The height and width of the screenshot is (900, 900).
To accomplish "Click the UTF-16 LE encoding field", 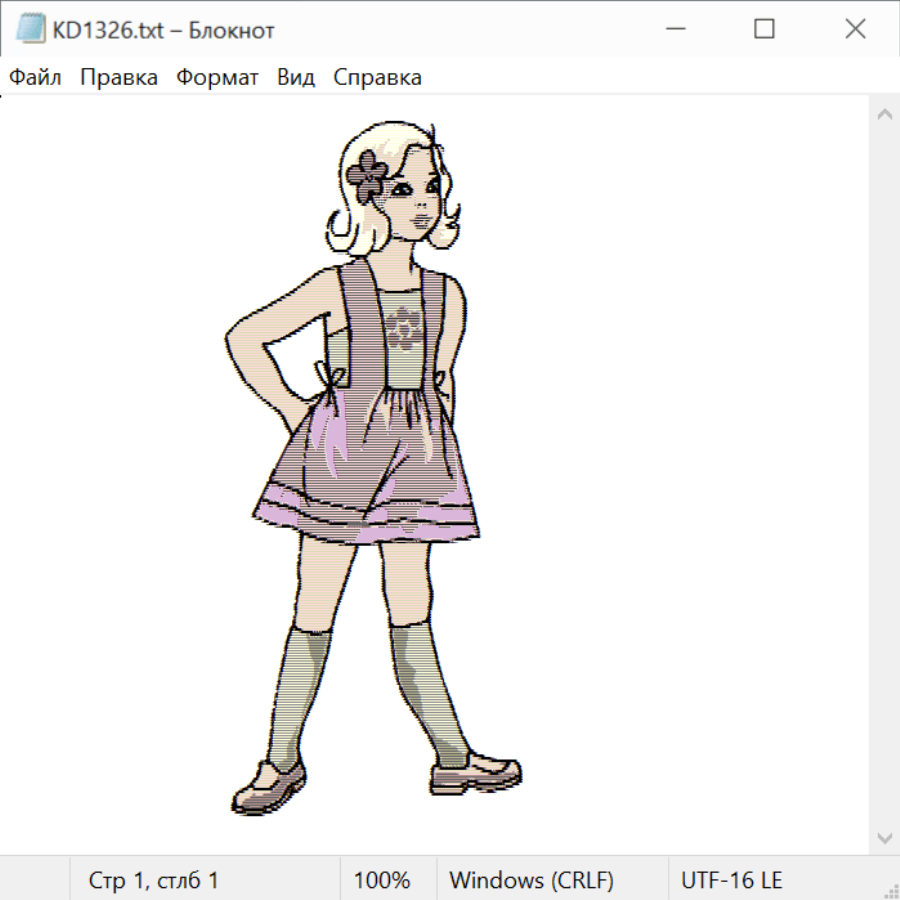I will [x=732, y=881].
